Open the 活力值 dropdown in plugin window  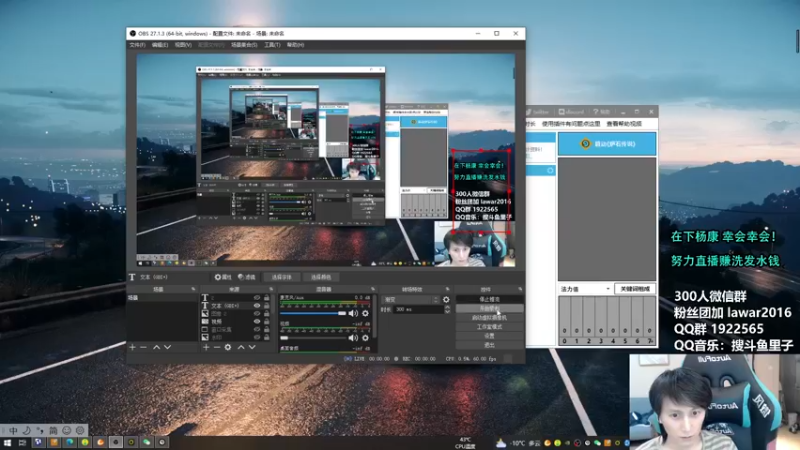coord(585,289)
